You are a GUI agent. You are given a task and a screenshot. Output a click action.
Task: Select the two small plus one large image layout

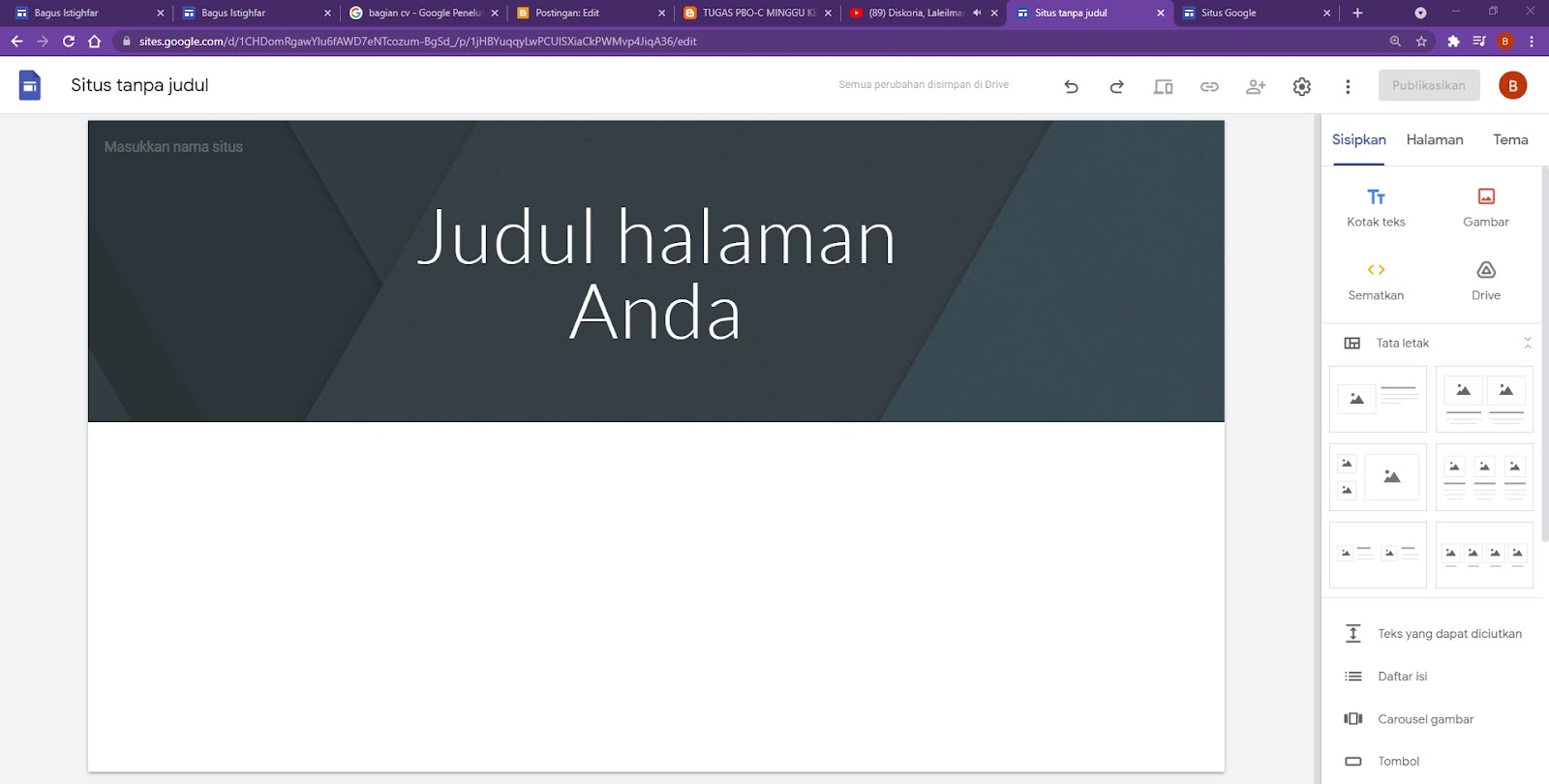[x=1378, y=477]
